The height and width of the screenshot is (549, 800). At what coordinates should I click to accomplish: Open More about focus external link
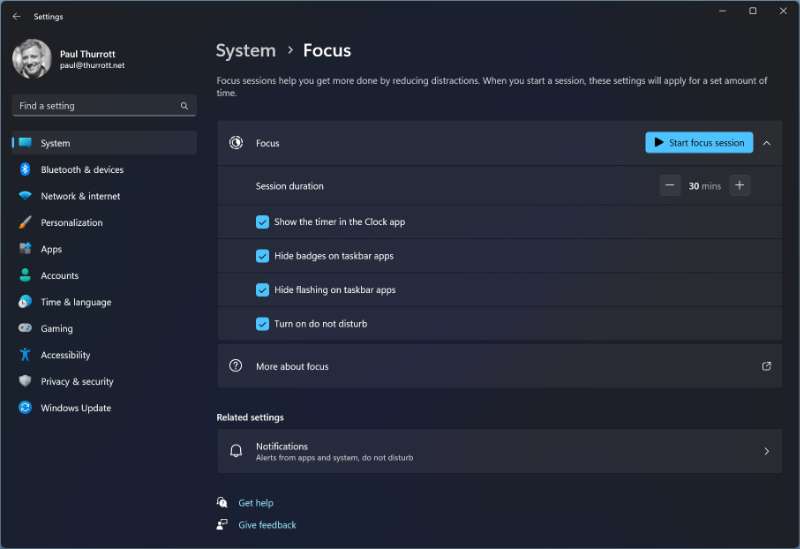pyautogui.click(x=766, y=367)
